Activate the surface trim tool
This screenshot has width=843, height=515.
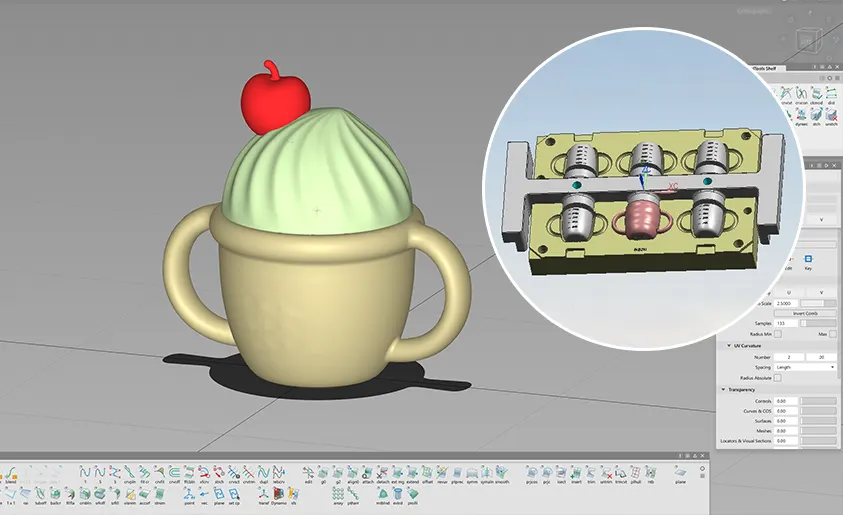pyautogui.click(x=591, y=475)
